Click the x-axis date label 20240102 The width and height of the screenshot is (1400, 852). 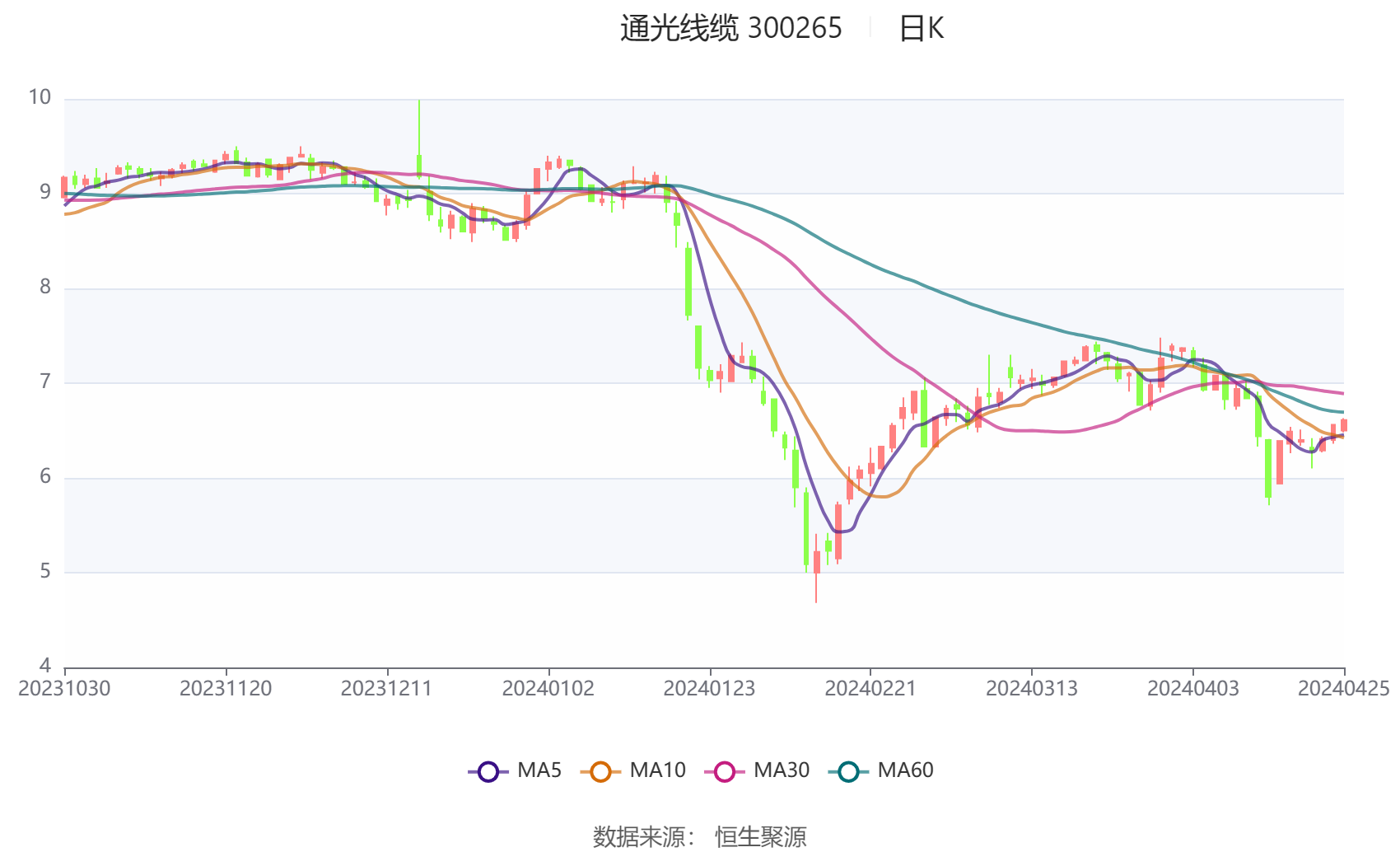click(548, 689)
